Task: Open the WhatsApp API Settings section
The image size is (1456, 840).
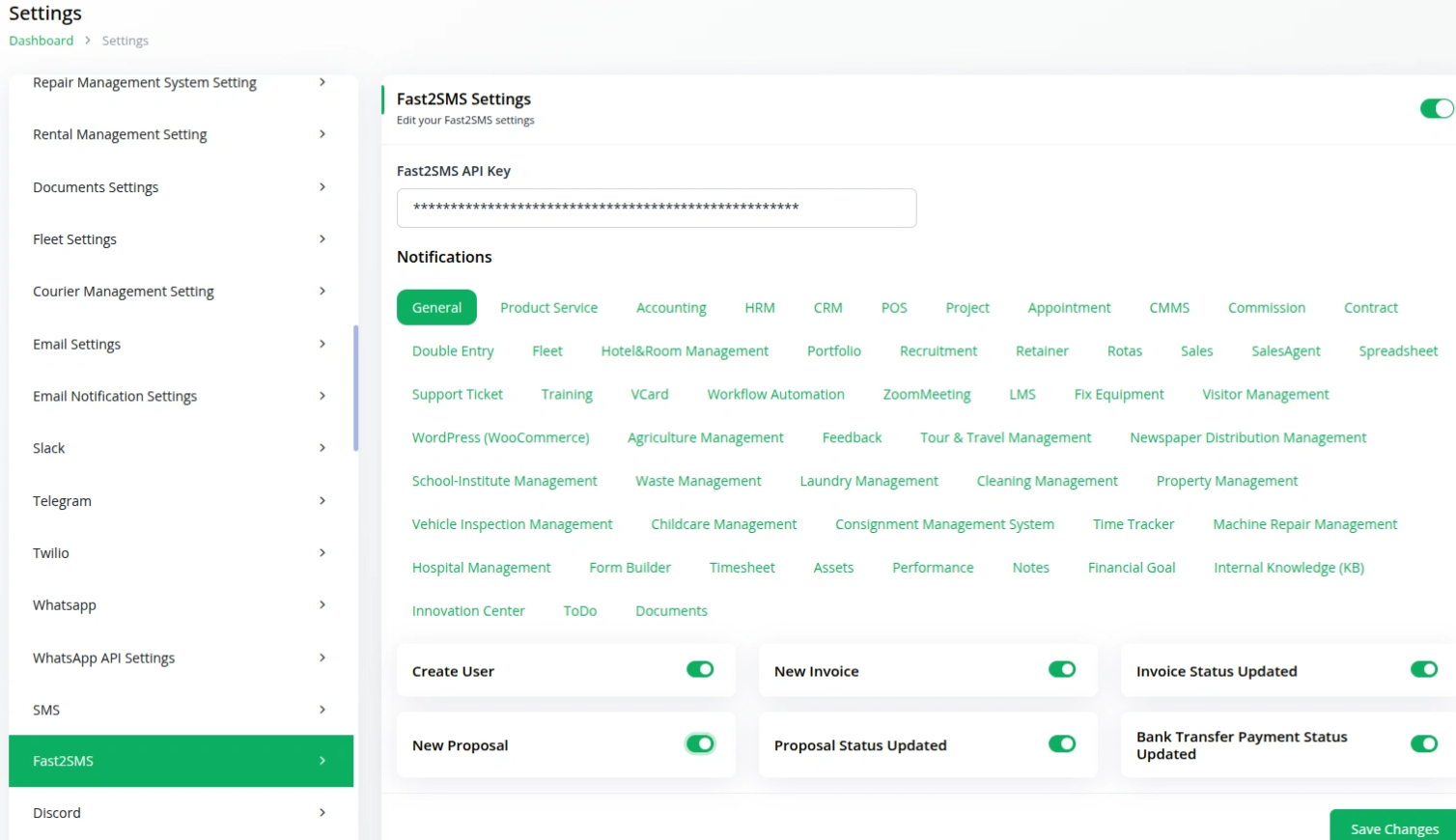Action: pyautogui.click(x=181, y=658)
